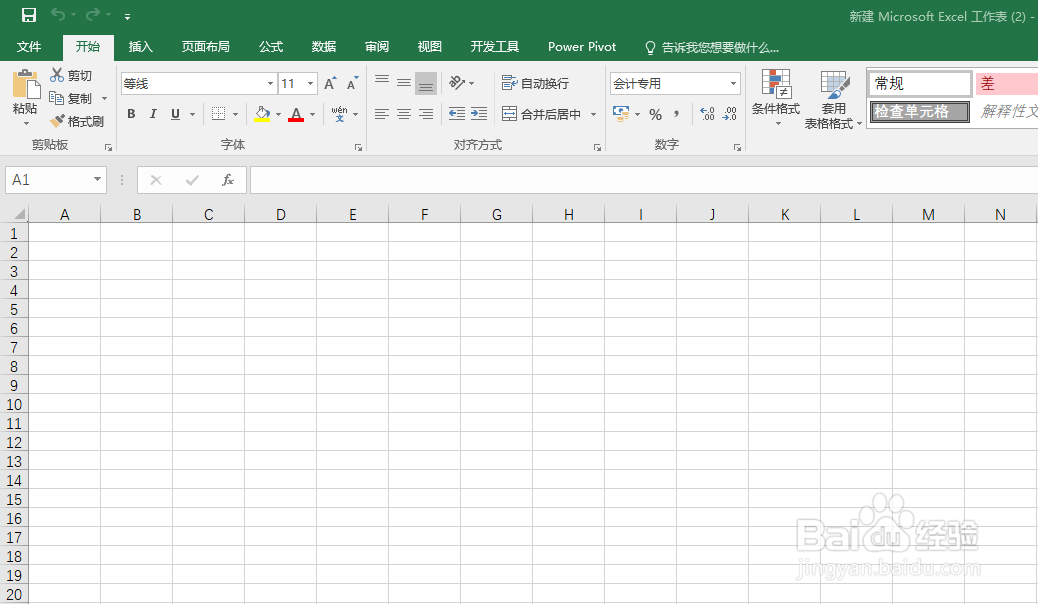
Task: Click Merge and Center 合并后居中 button
Action: tap(542, 114)
